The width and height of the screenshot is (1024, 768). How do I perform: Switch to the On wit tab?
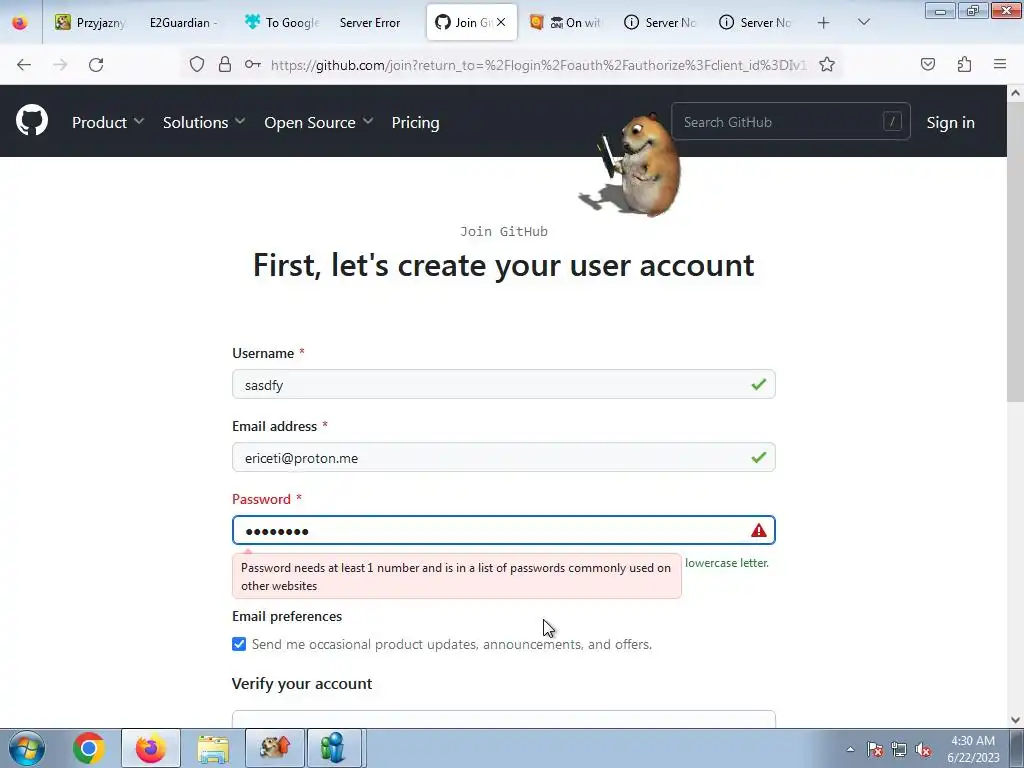pos(566,22)
